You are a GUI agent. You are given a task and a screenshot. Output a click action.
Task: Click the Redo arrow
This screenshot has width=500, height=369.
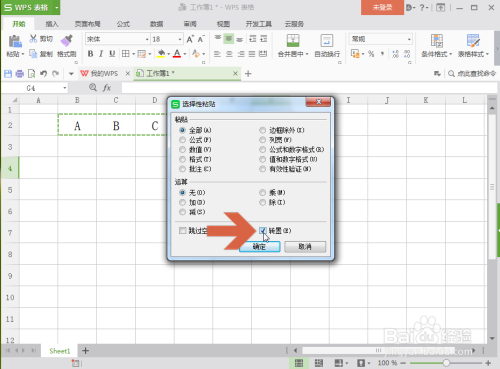coord(55,74)
